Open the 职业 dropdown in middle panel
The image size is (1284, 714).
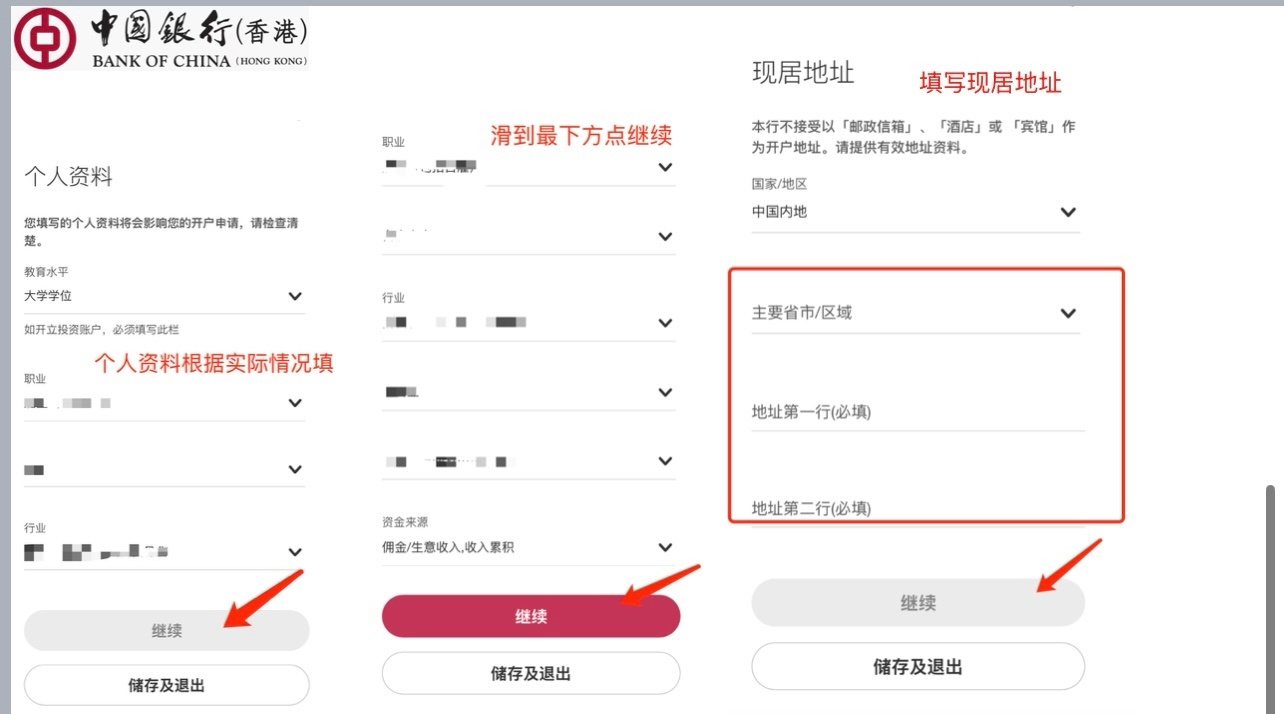click(528, 167)
